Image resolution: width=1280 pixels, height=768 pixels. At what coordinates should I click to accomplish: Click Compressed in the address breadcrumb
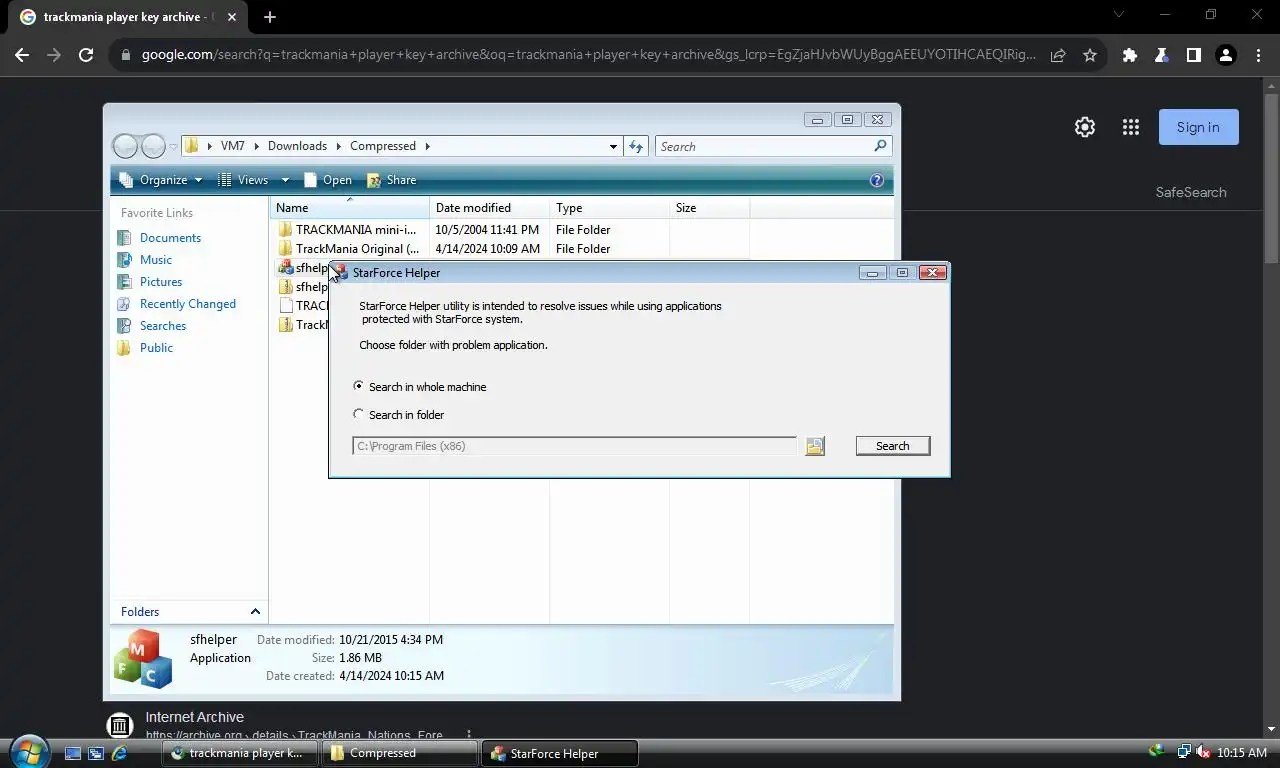pyautogui.click(x=383, y=146)
